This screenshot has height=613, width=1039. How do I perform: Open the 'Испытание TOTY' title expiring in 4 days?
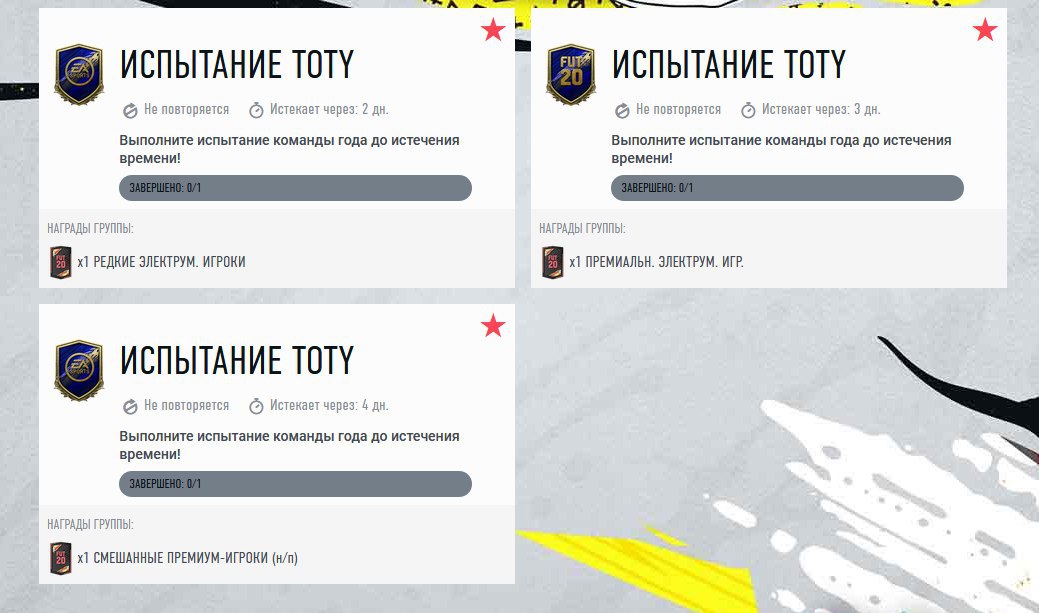pyautogui.click(x=237, y=361)
